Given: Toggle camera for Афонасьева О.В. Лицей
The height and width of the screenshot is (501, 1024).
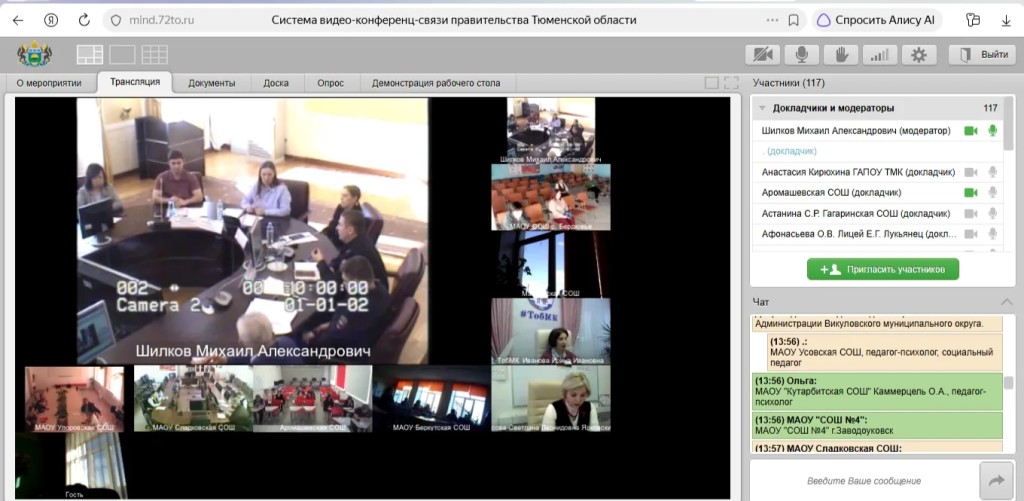Looking at the screenshot, I should (971, 234).
